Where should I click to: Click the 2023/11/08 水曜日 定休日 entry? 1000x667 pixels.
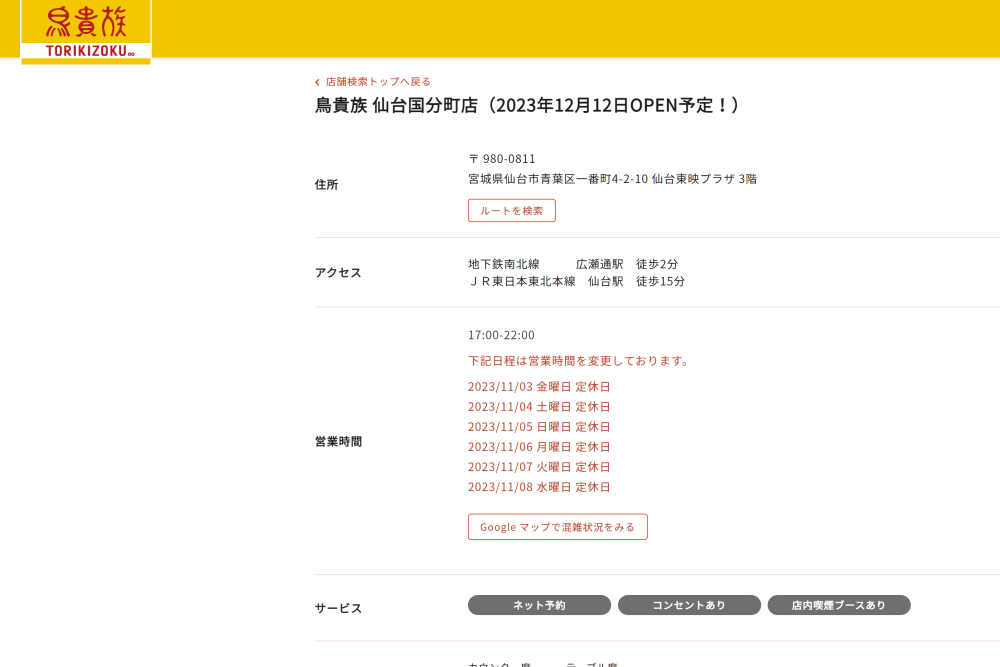539,487
